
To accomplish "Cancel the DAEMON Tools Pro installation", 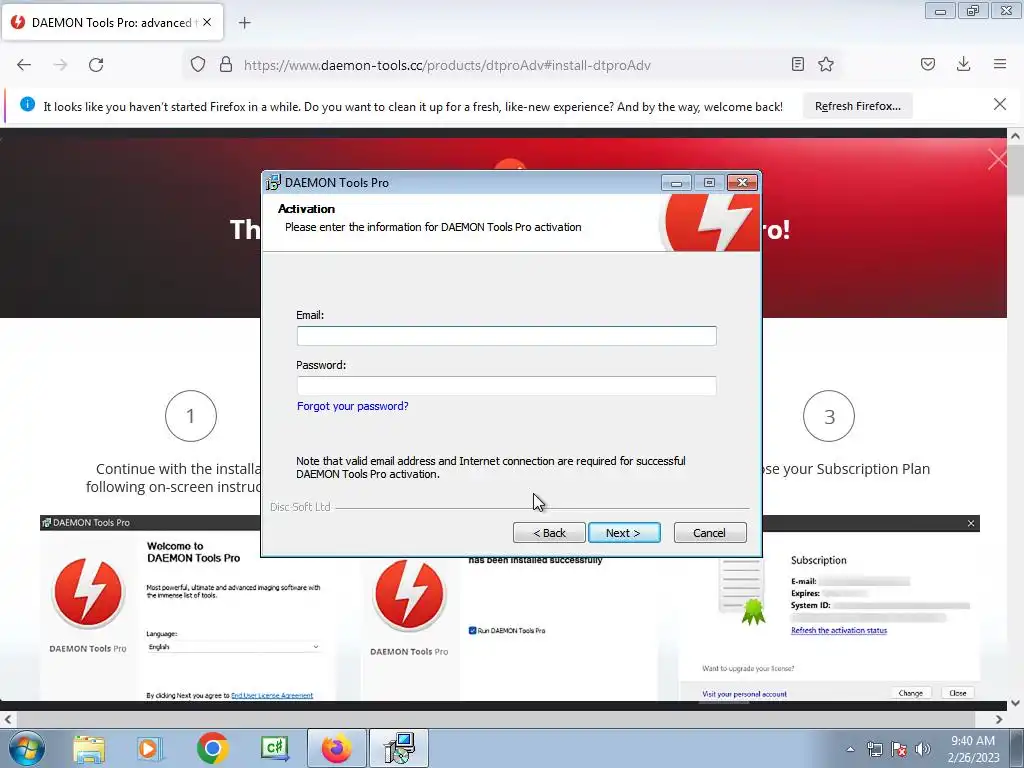I will click(709, 533).
